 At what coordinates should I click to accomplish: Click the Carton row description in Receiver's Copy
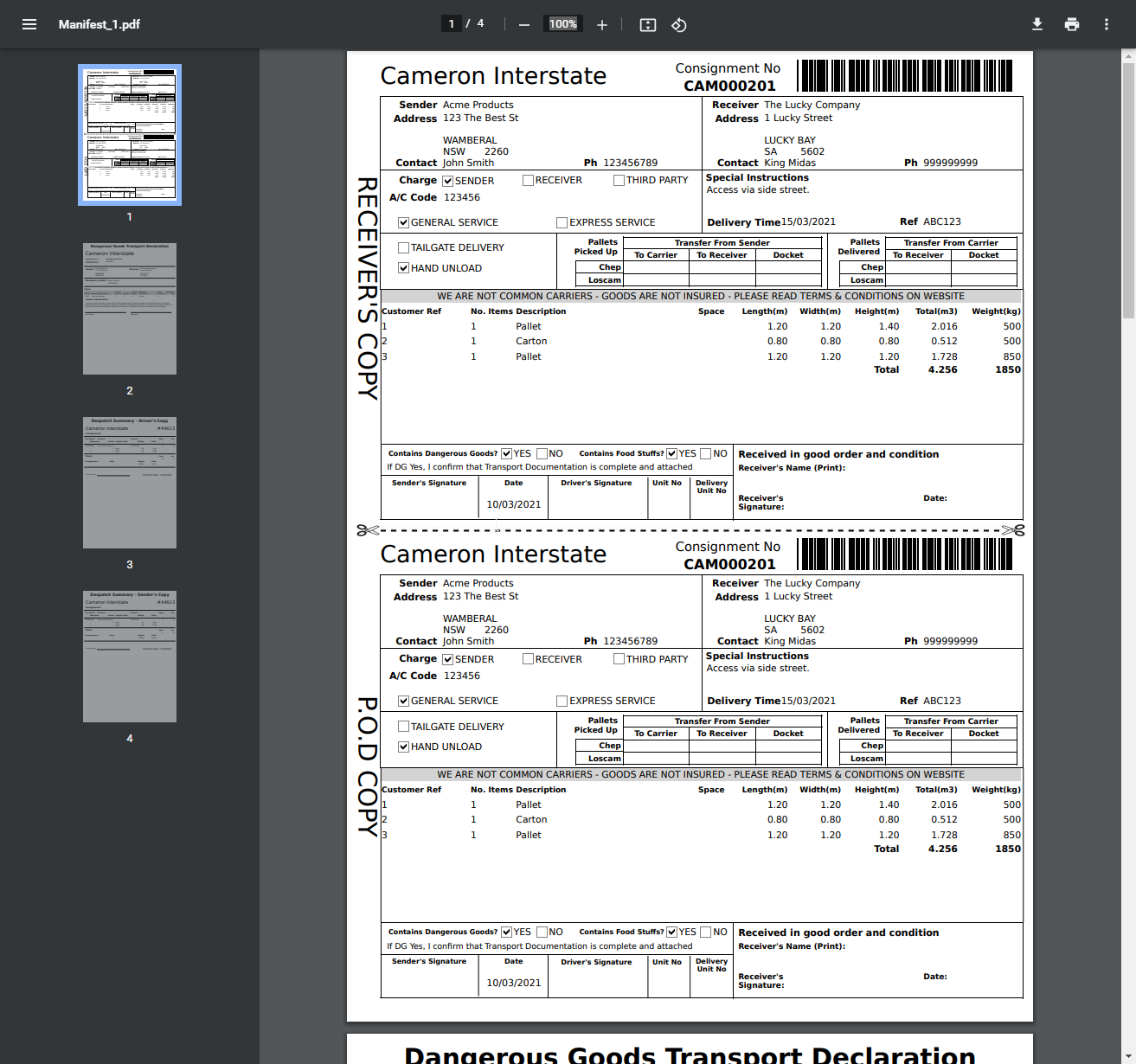[531, 342]
